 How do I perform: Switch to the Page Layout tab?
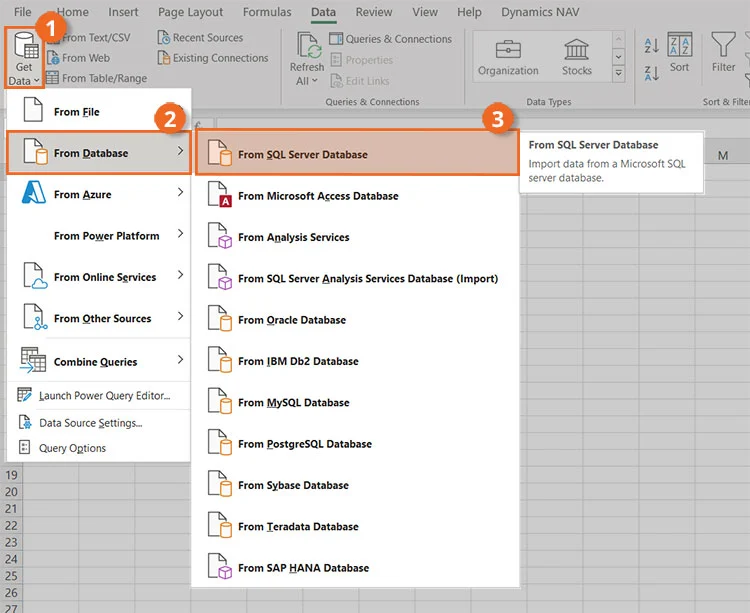tap(190, 12)
